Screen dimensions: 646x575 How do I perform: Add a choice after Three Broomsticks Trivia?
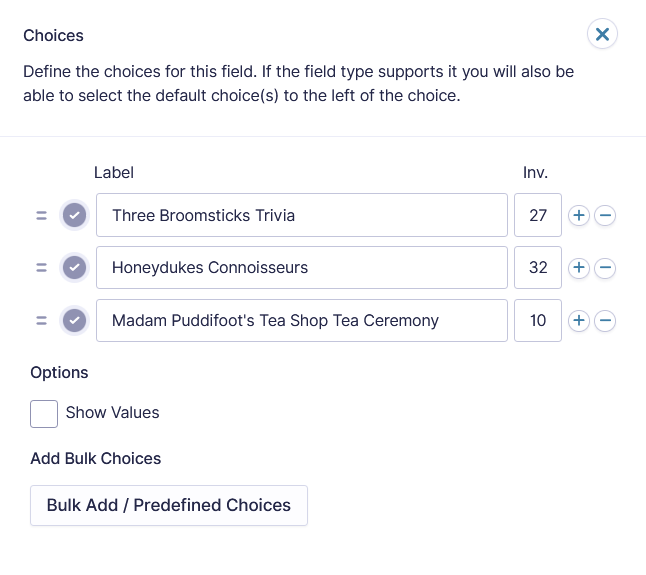tap(579, 215)
